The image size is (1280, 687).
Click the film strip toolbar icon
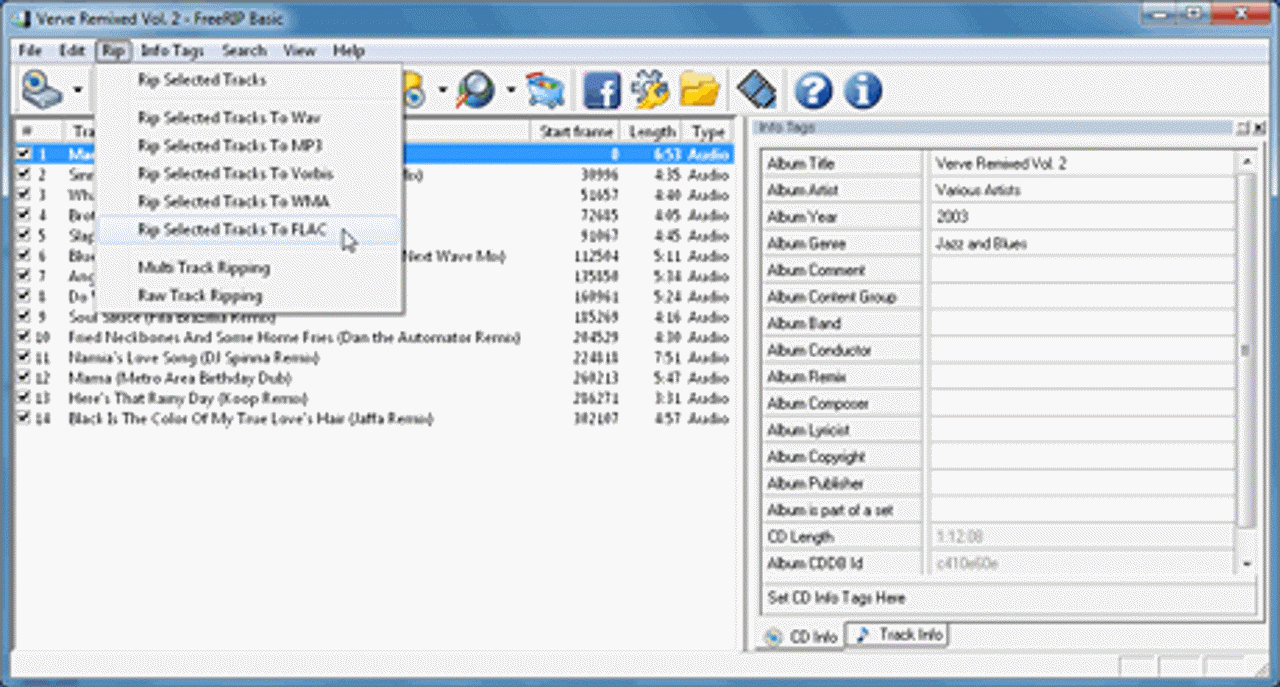[x=757, y=91]
